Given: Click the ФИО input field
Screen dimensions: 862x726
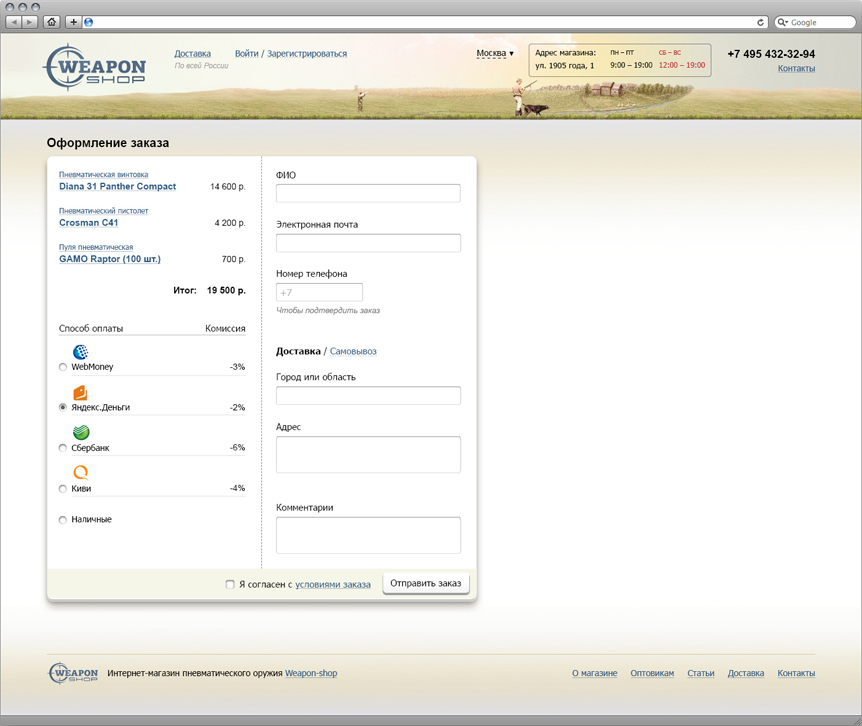Looking at the screenshot, I should (x=368, y=193).
